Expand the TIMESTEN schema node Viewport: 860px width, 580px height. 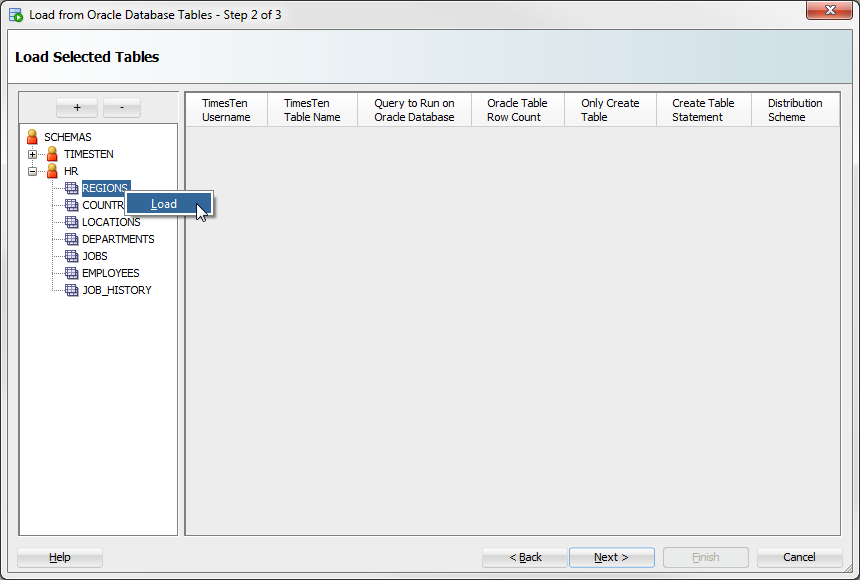click(x=32, y=154)
